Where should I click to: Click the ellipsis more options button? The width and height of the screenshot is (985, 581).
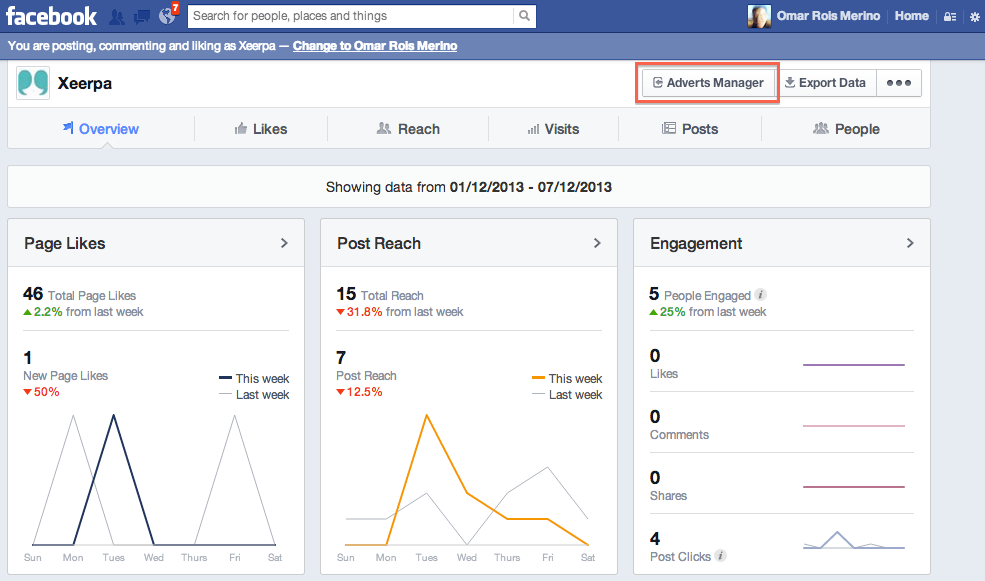pyautogui.click(x=897, y=83)
